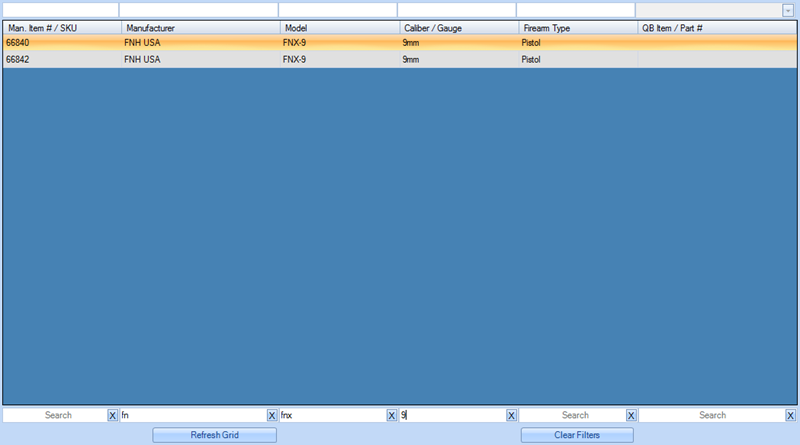The height and width of the screenshot is (445, 800).
Task: Sort by Man. Item # / SKU column header
Action: pos(62,28)
